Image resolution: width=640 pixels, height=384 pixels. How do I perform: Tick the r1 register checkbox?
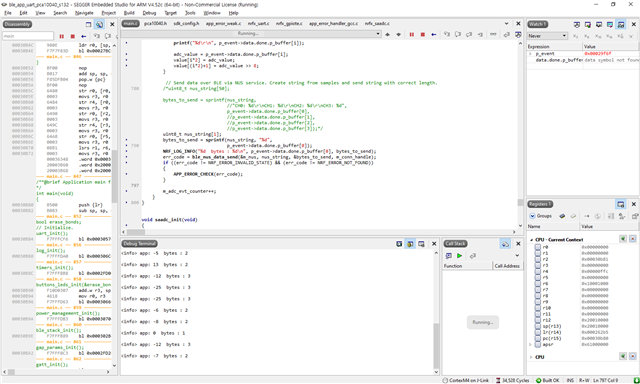[538, 253]
